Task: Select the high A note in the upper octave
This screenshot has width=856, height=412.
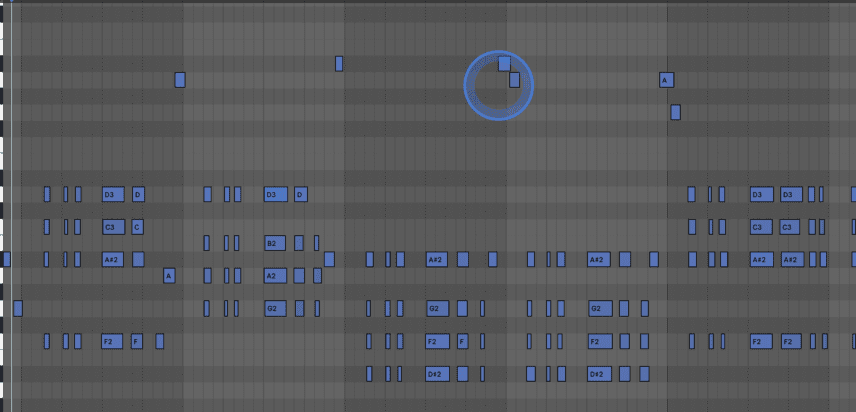Action: click(666, 80)
